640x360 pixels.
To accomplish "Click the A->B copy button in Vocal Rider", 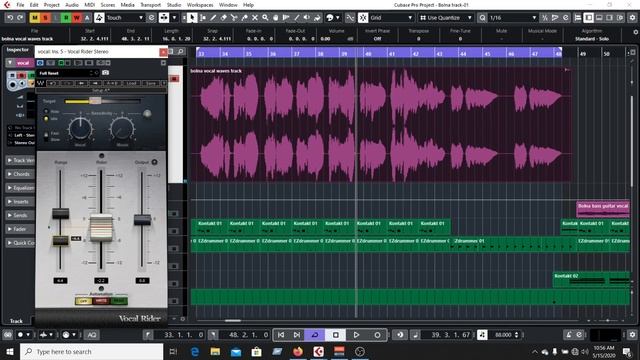I will click(x=111, y=83).
